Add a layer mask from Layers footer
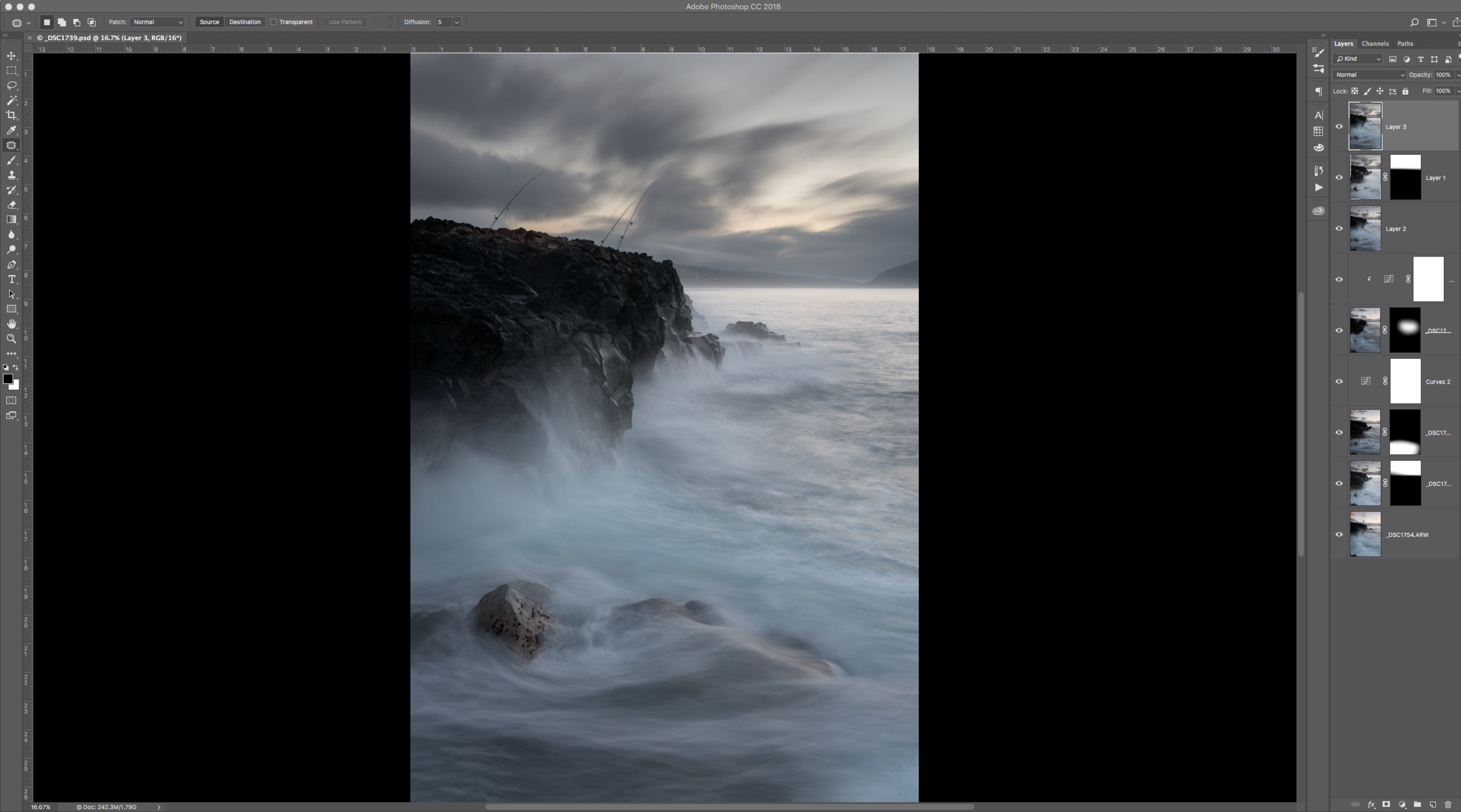Screen dimensions: 1461x812 1386,804
